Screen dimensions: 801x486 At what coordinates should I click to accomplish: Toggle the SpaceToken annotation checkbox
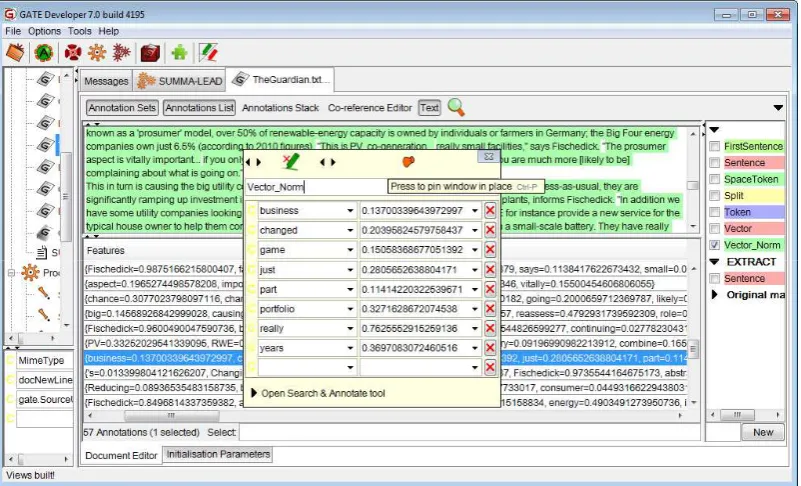715,179
